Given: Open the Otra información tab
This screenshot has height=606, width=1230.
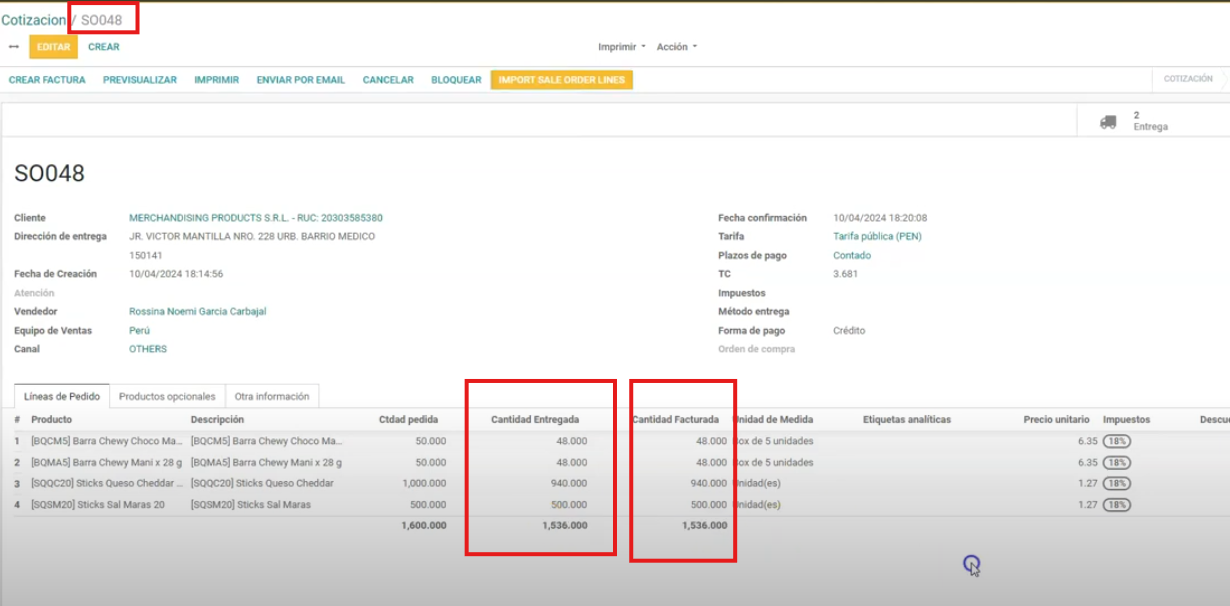Looking at the screenshot, I should click(x=272, y=397).
